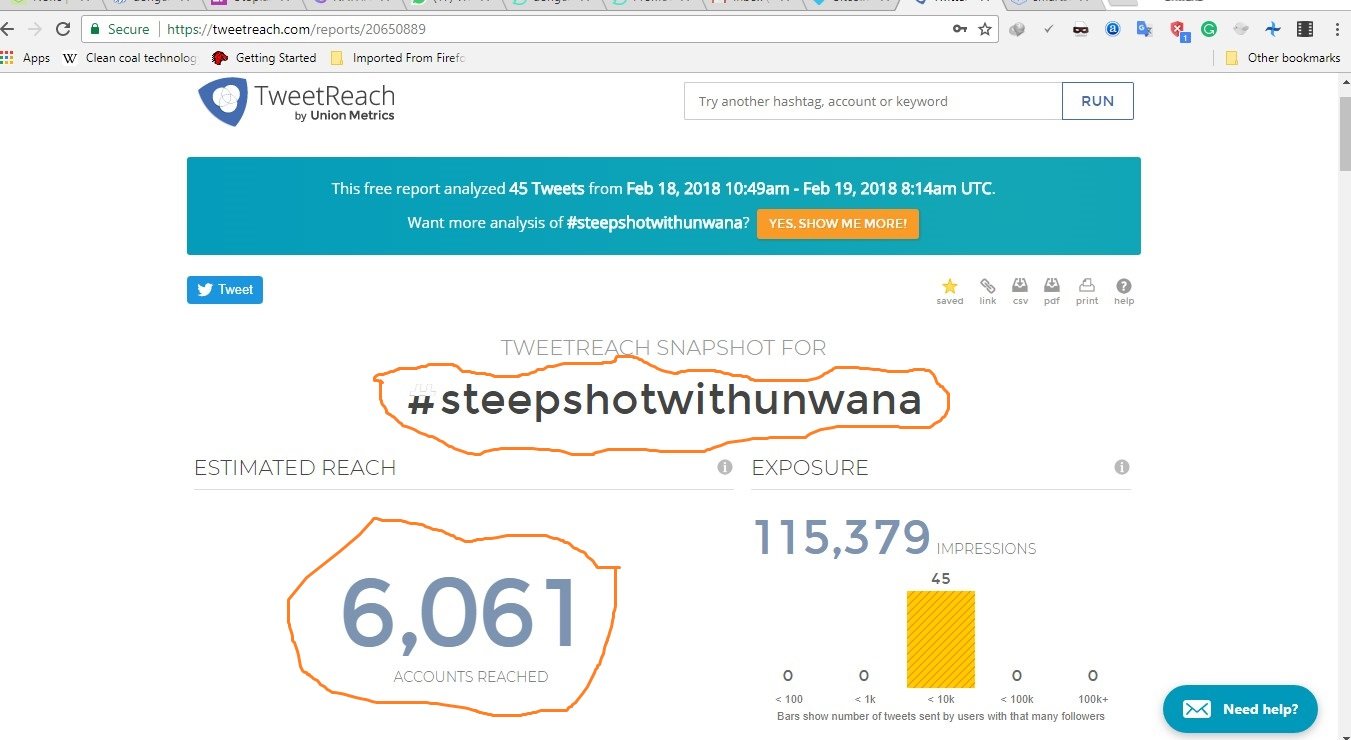Open the help question mark icon

point(1124,286)
